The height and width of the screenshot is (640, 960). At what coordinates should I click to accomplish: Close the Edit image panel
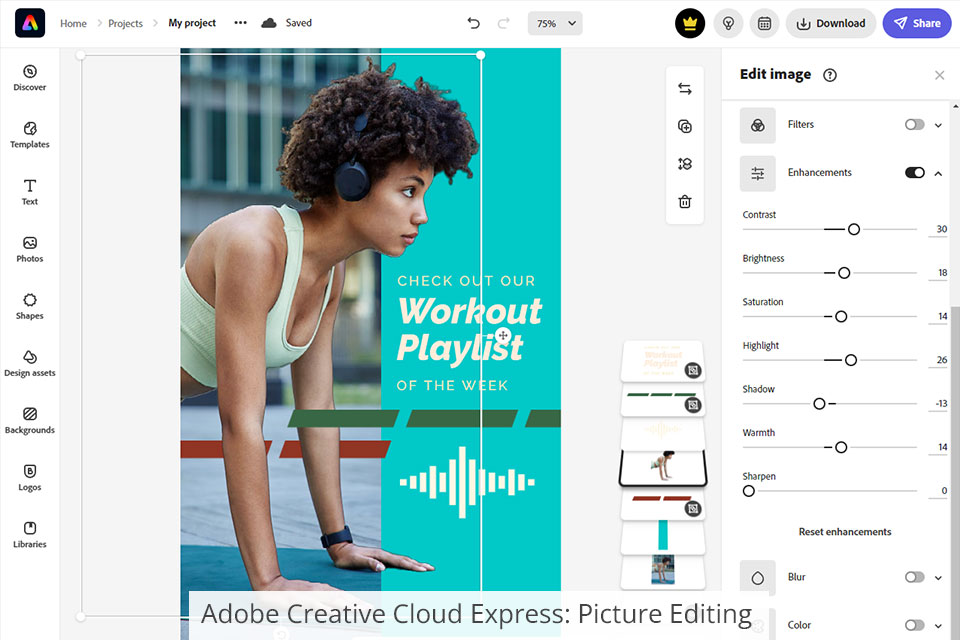pyautogui.click(x=939, y=75)
